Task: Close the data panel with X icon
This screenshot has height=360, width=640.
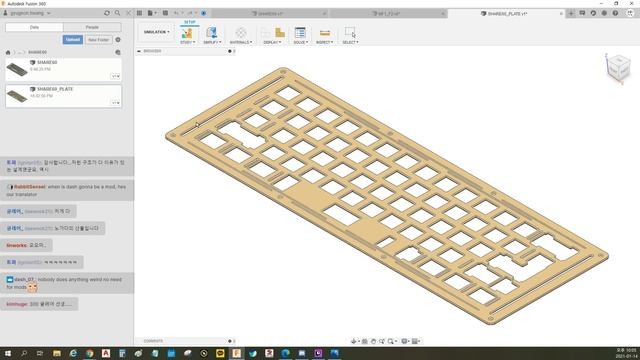Action: 128,13
